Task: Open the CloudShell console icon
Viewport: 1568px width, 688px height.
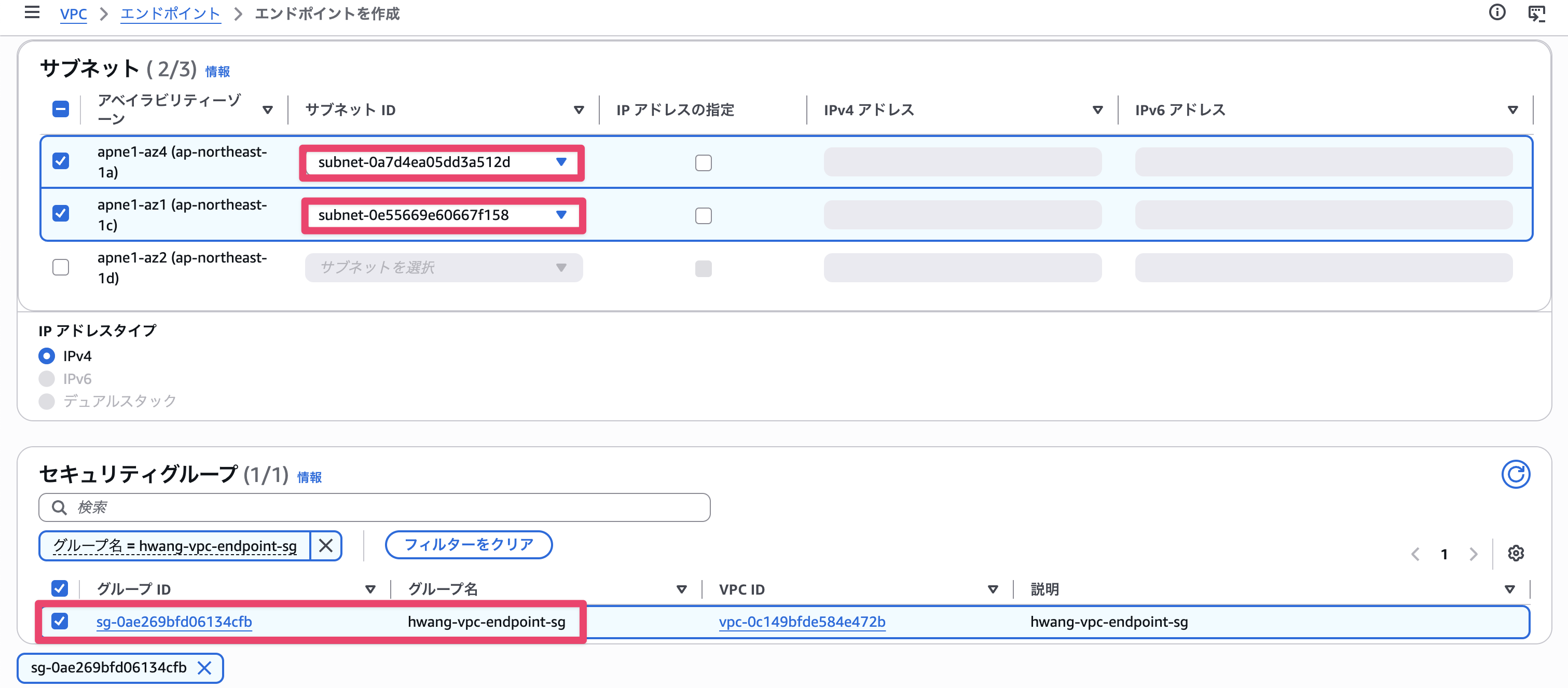Action: (x=1537, y=13)
